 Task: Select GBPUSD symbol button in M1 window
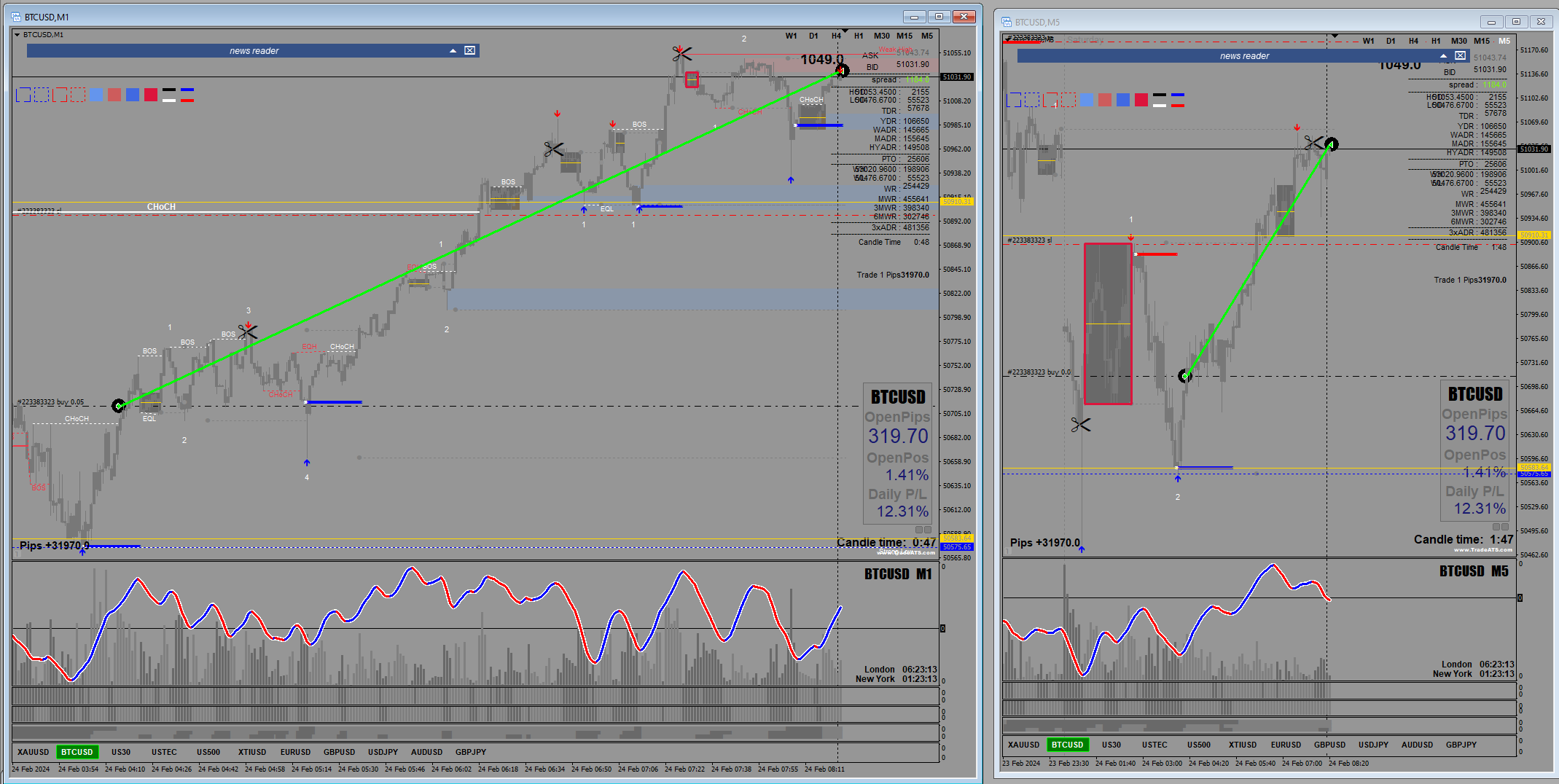point(340,752)
